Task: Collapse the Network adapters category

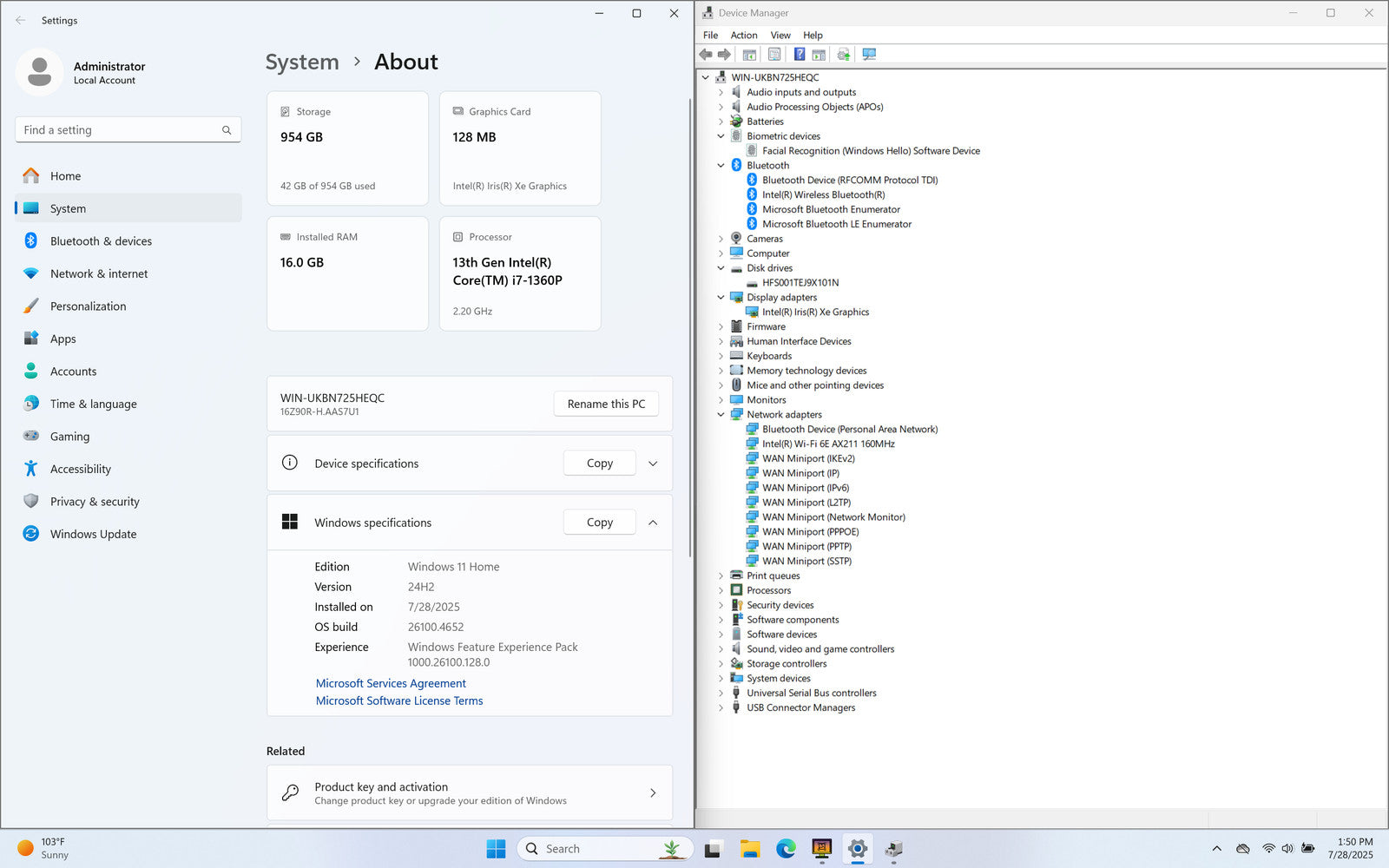Action: (721, 415)
